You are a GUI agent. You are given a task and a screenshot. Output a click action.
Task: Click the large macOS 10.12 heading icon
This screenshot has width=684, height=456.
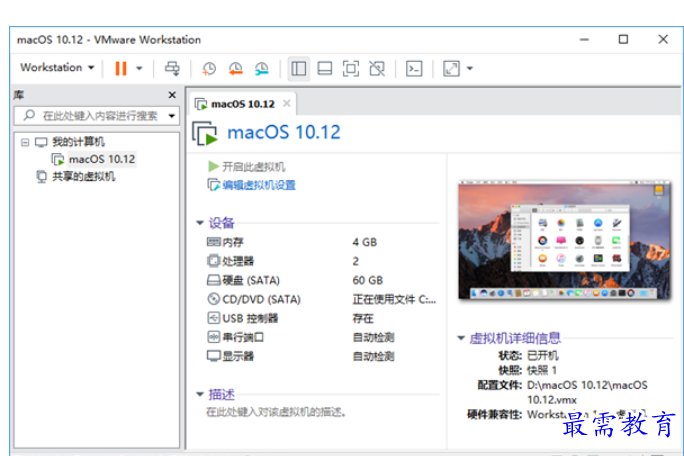(205, 133)
